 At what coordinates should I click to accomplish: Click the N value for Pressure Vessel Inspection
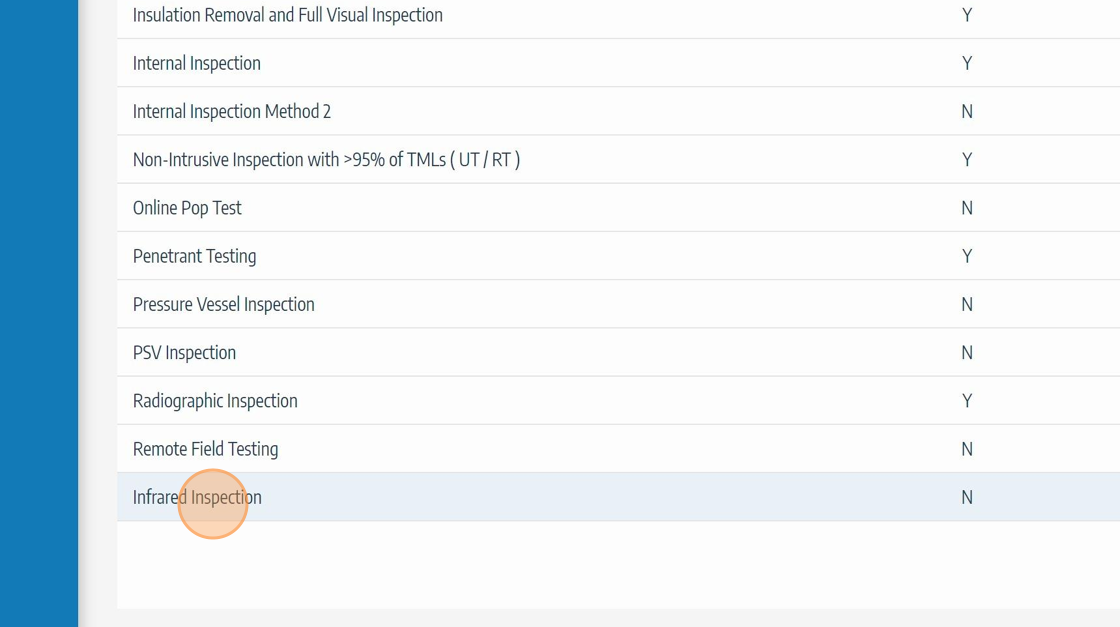point(967,305)
